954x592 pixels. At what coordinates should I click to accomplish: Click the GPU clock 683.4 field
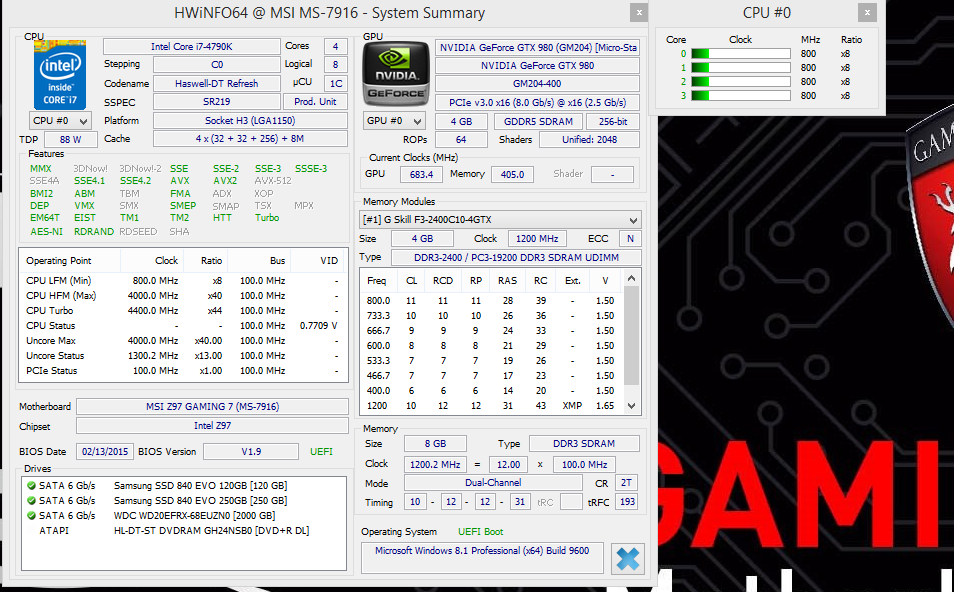tap(421, 174)
